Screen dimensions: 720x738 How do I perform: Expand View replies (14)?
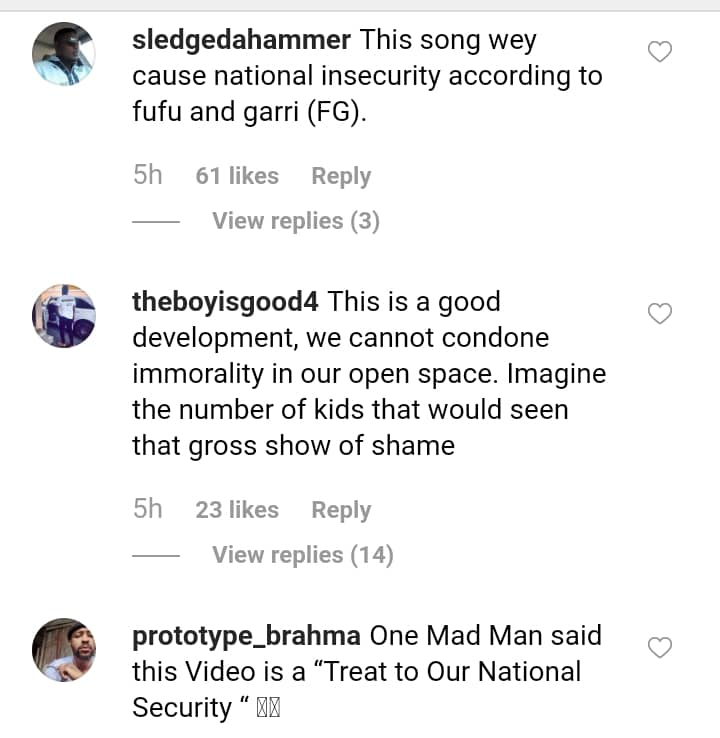[302, 555]
